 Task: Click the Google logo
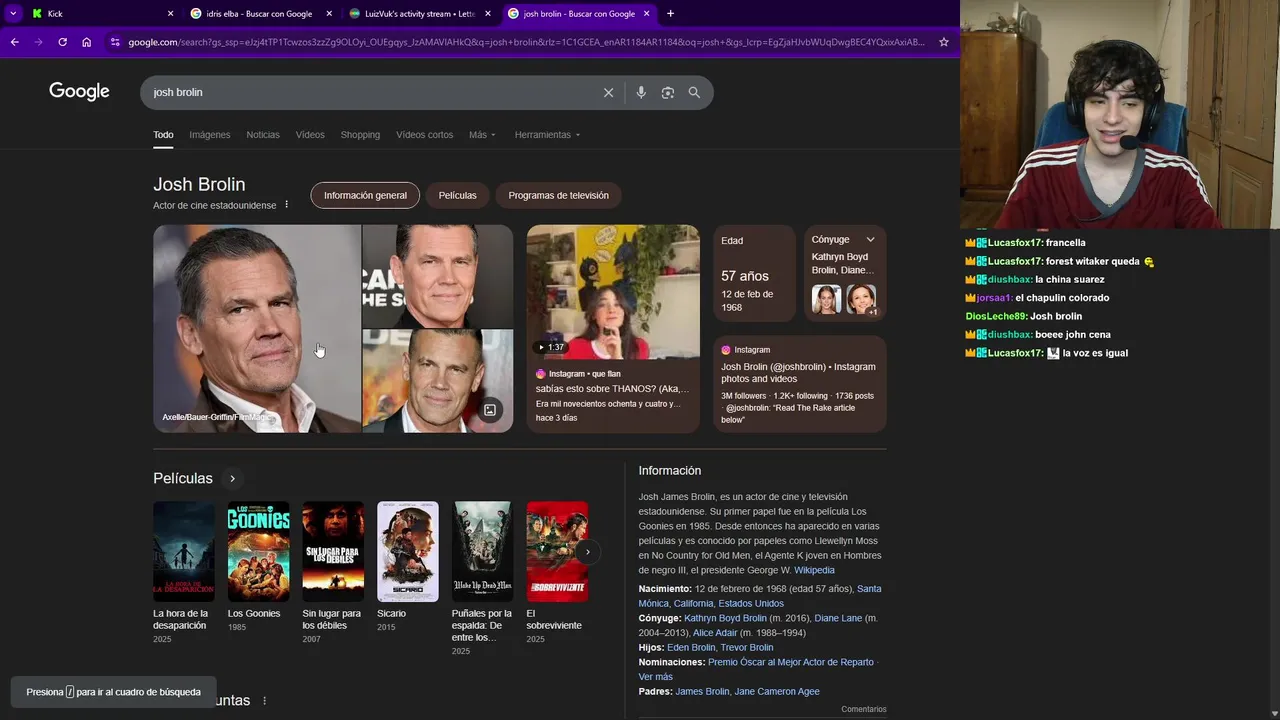tap(79, 92)
